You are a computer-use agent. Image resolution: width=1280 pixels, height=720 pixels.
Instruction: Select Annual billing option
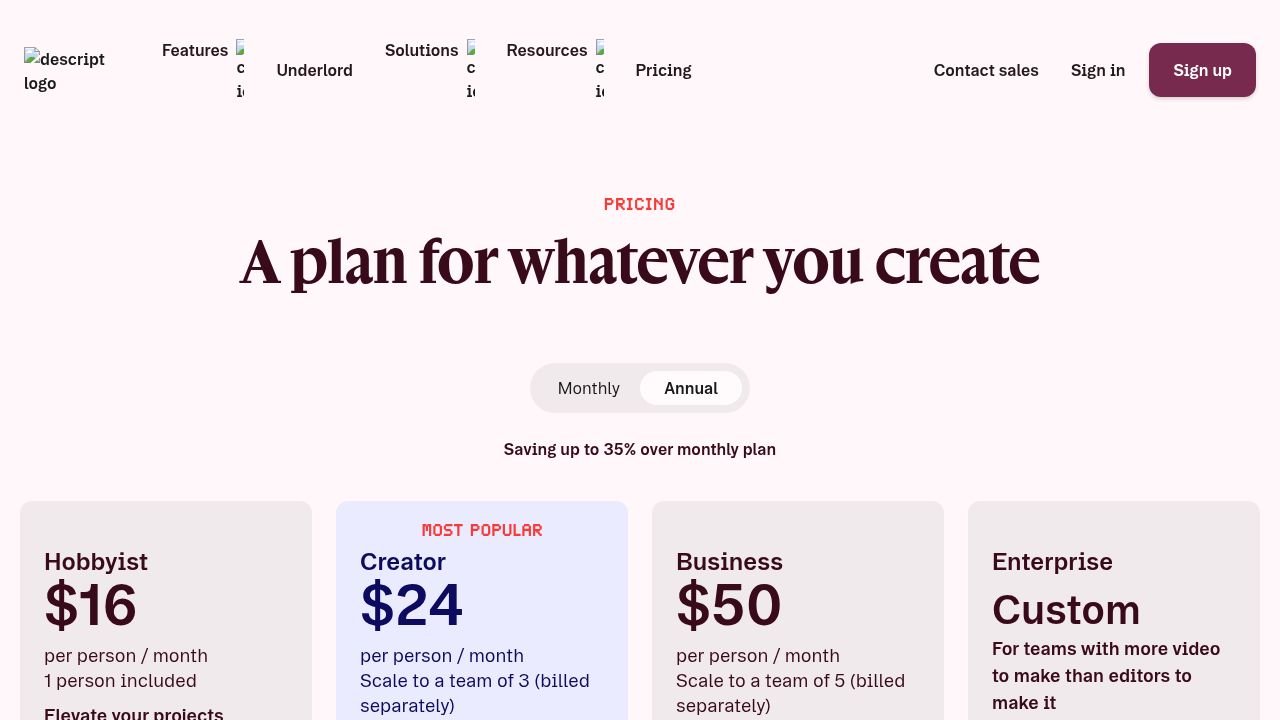click(691, 388)
